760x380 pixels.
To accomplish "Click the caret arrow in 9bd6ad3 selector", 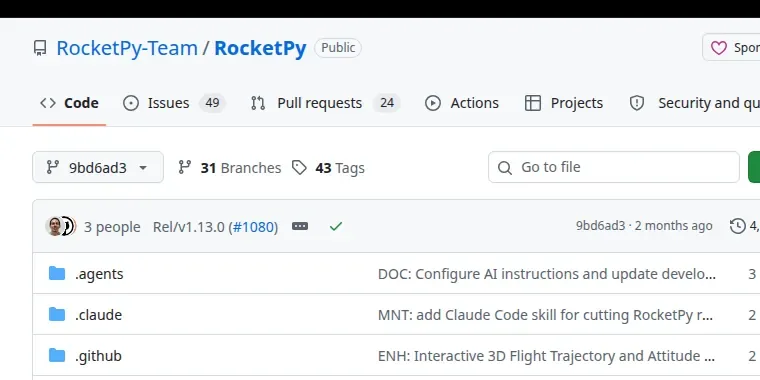I will click(143, 168).
